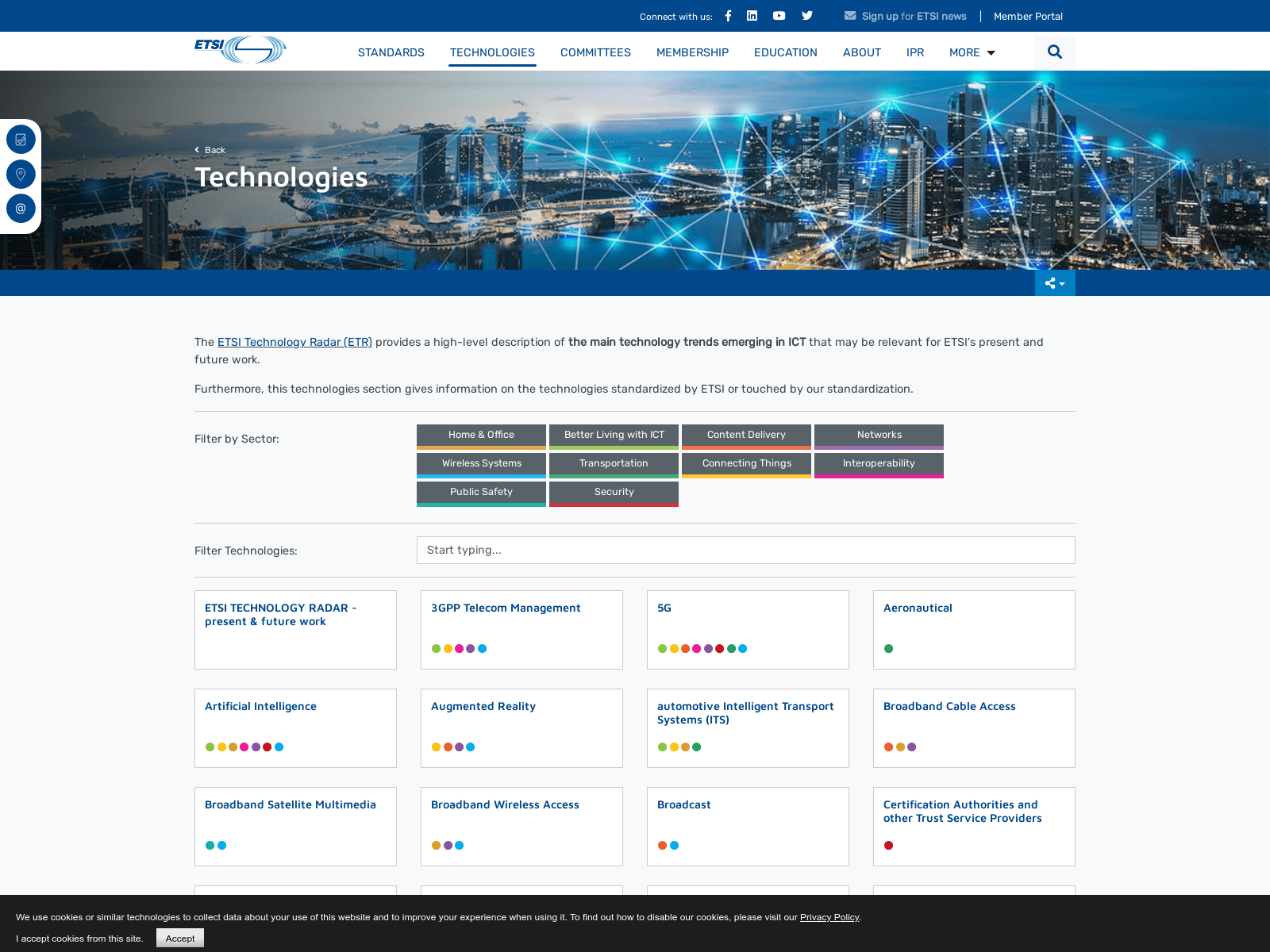Viewport: 1270px width, 952px height.
Task: Open ETSI YouTube channel icon
Action: coord(779,16)
